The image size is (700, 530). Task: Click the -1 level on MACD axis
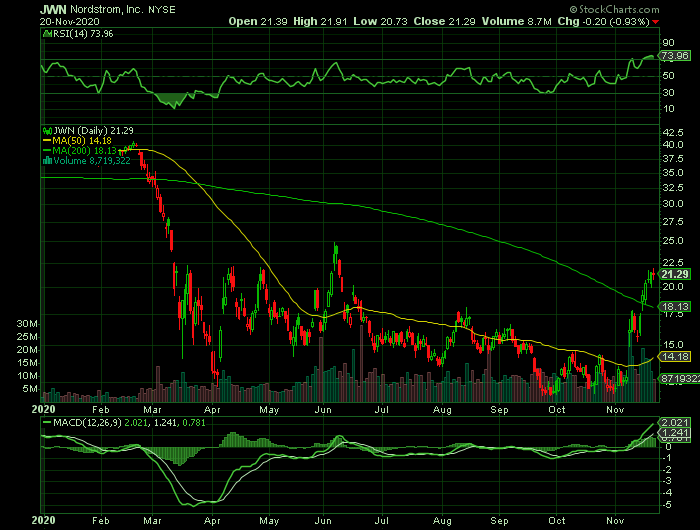coord(668,458)
